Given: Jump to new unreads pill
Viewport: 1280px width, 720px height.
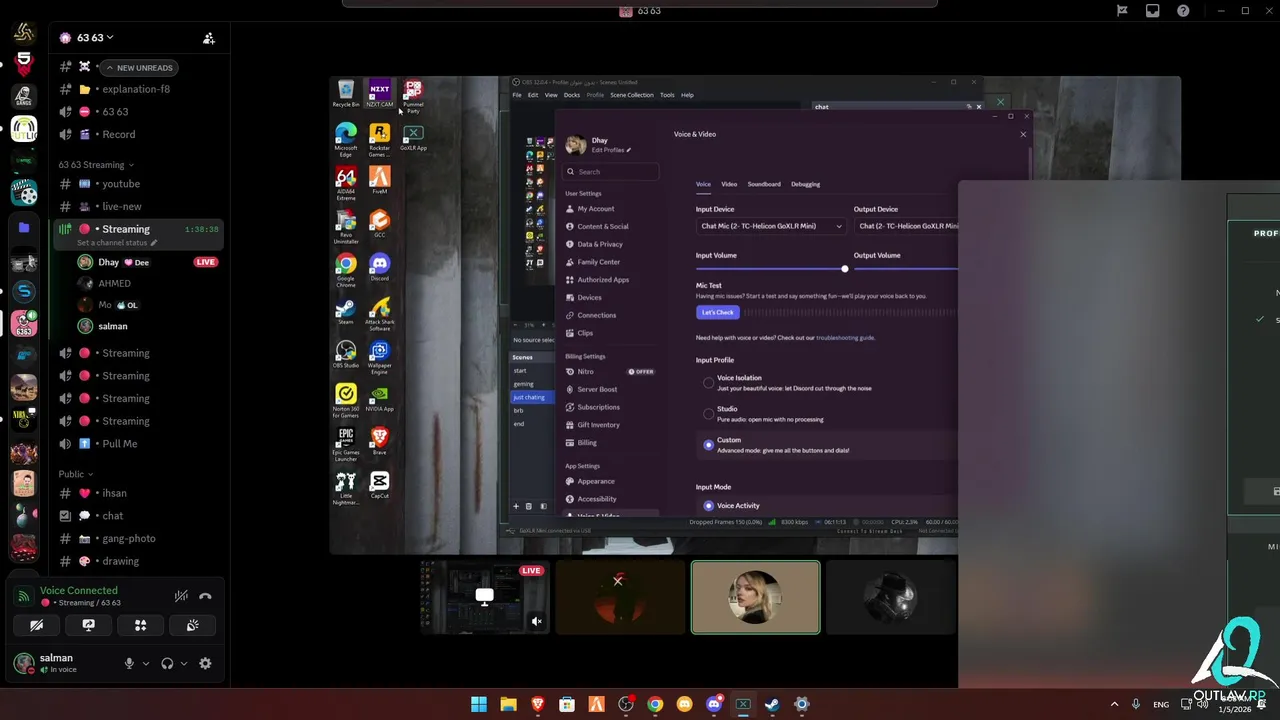Looking at the screenshot, I should click(139, 68).
